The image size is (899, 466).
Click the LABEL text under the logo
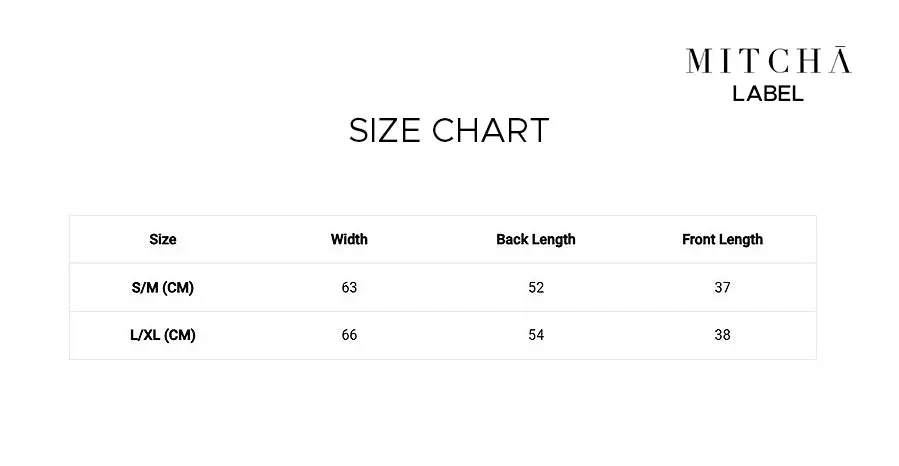coord(768,94)
